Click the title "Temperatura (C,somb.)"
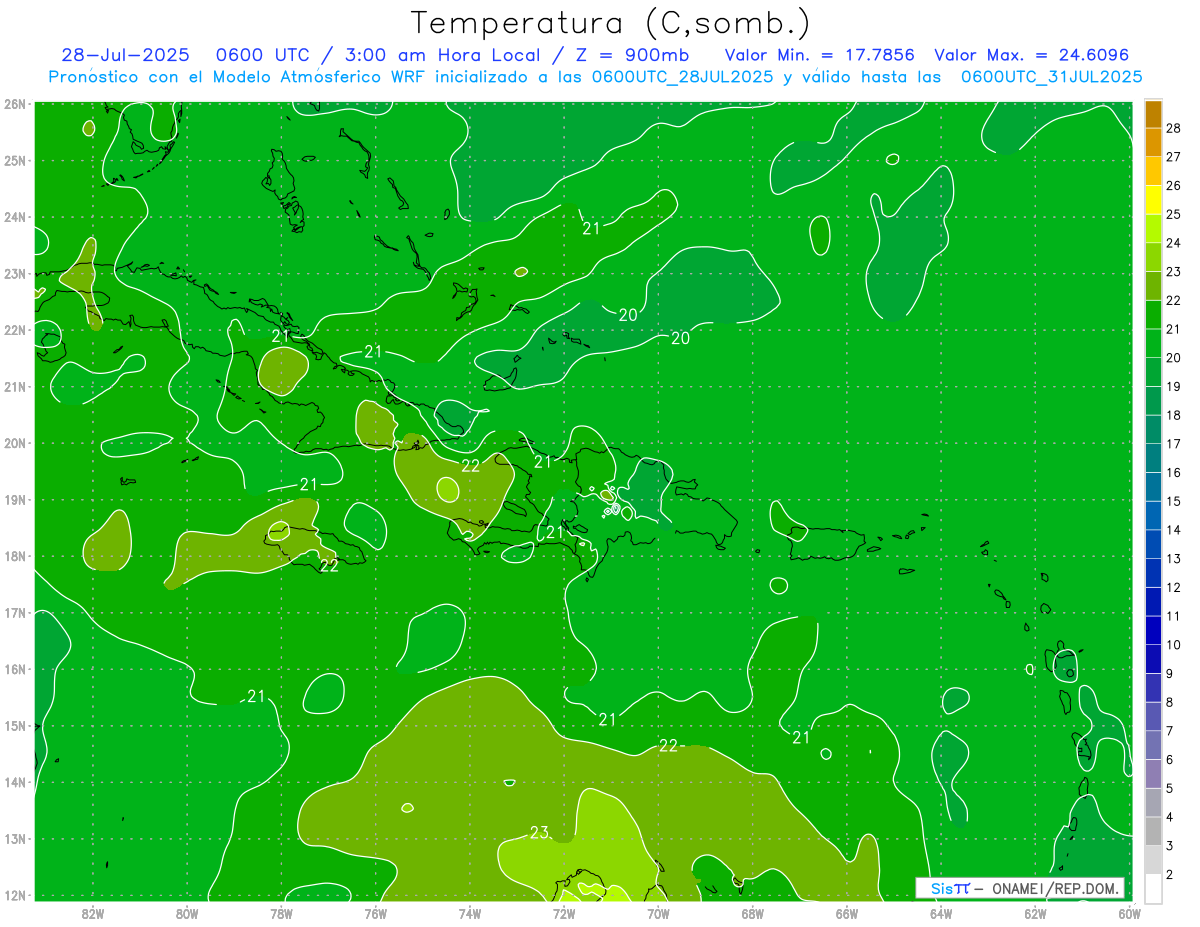The image size is (1200, 927). coord(610,23)
